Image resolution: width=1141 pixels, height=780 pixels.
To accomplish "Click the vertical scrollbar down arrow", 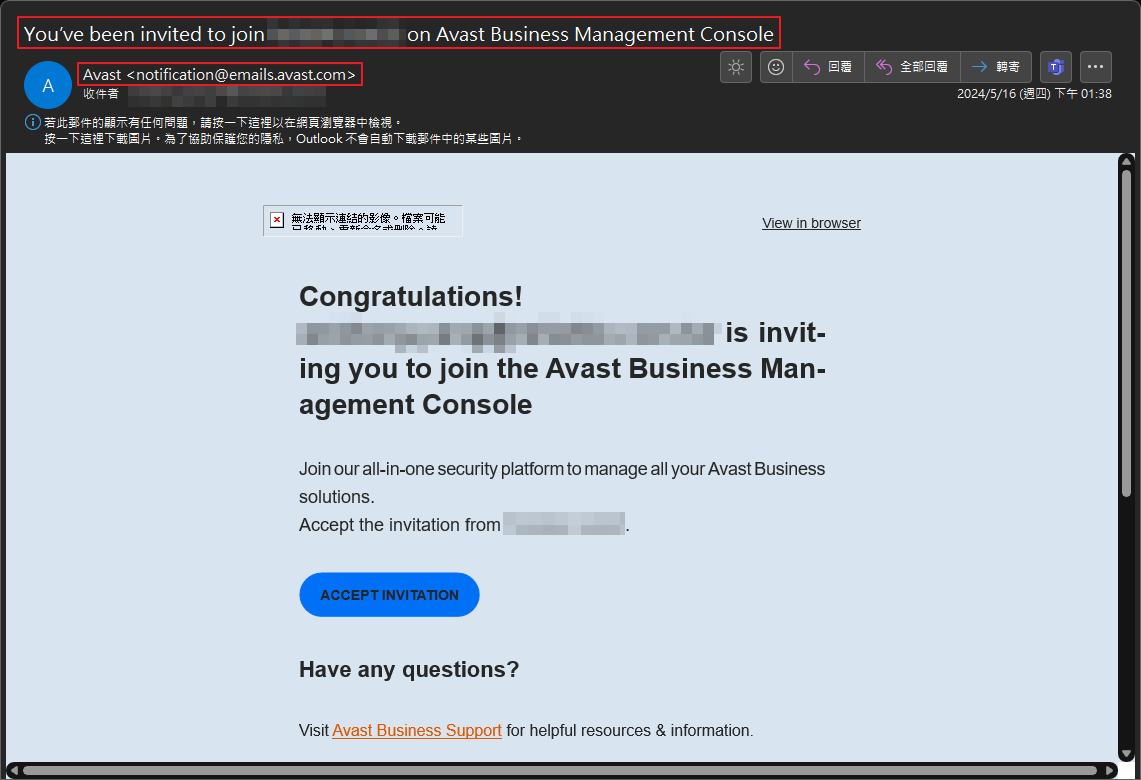I will pyautogui.click(x=1126, y=754).
